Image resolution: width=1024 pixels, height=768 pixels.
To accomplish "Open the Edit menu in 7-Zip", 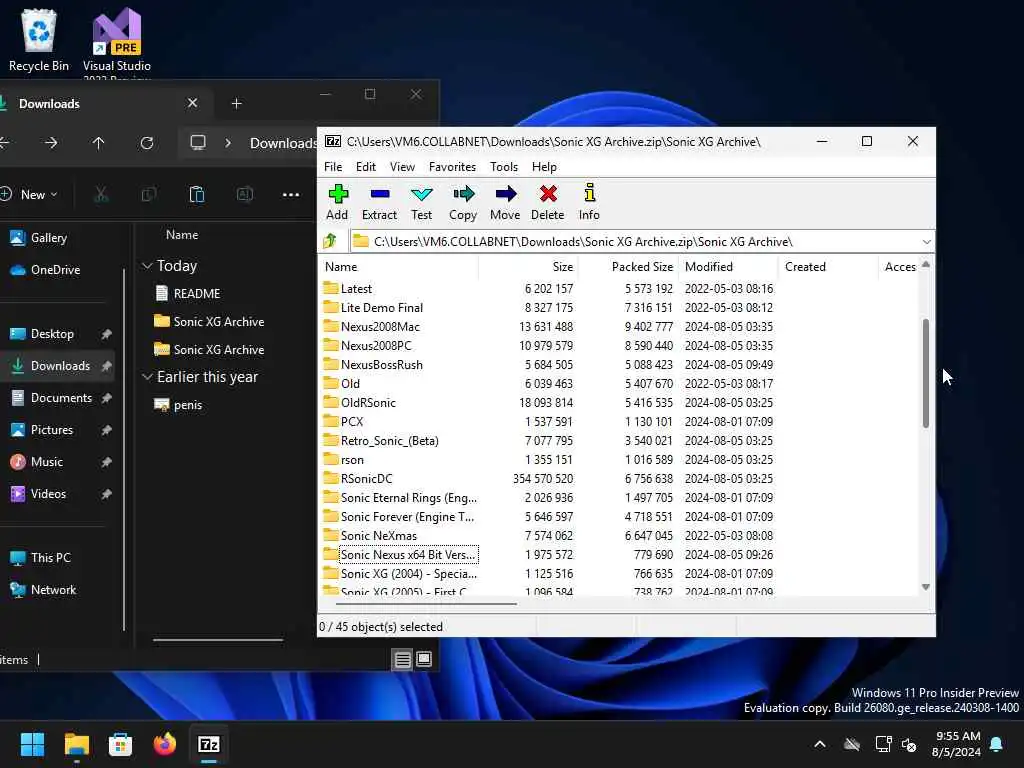I will click(x=366, y=167).
